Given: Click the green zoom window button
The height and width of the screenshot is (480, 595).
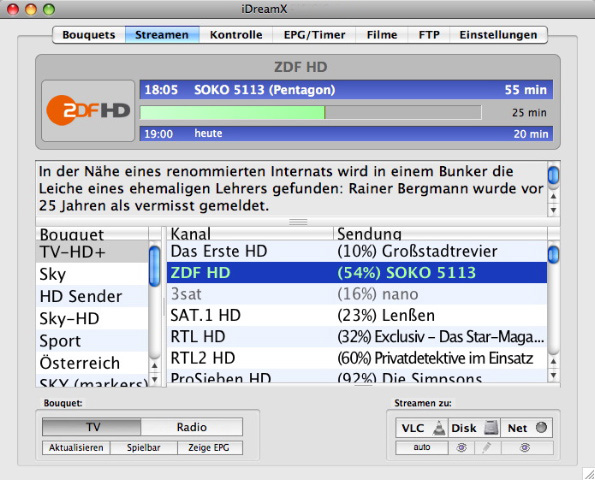Looking at the screenshot, I should click(49, 9).
